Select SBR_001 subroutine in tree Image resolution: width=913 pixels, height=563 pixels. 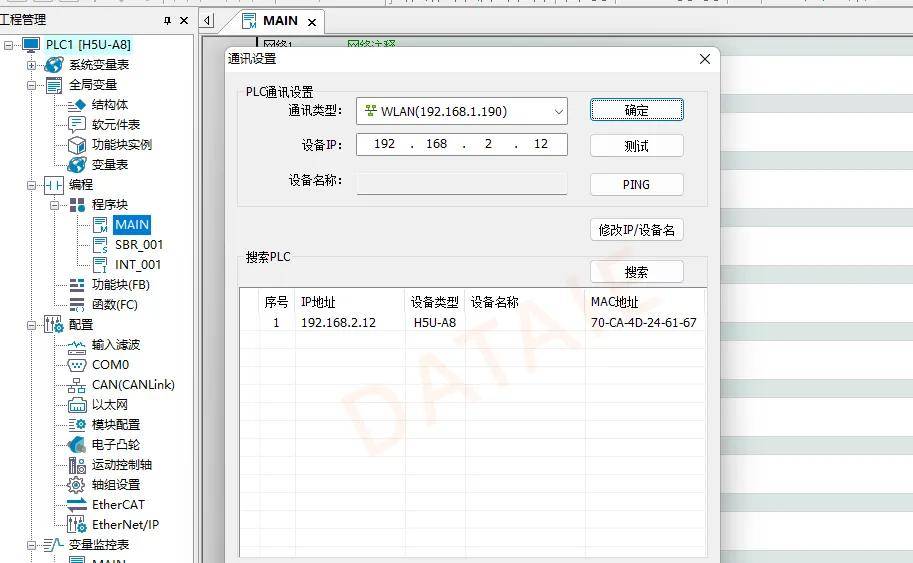[138, 245]
